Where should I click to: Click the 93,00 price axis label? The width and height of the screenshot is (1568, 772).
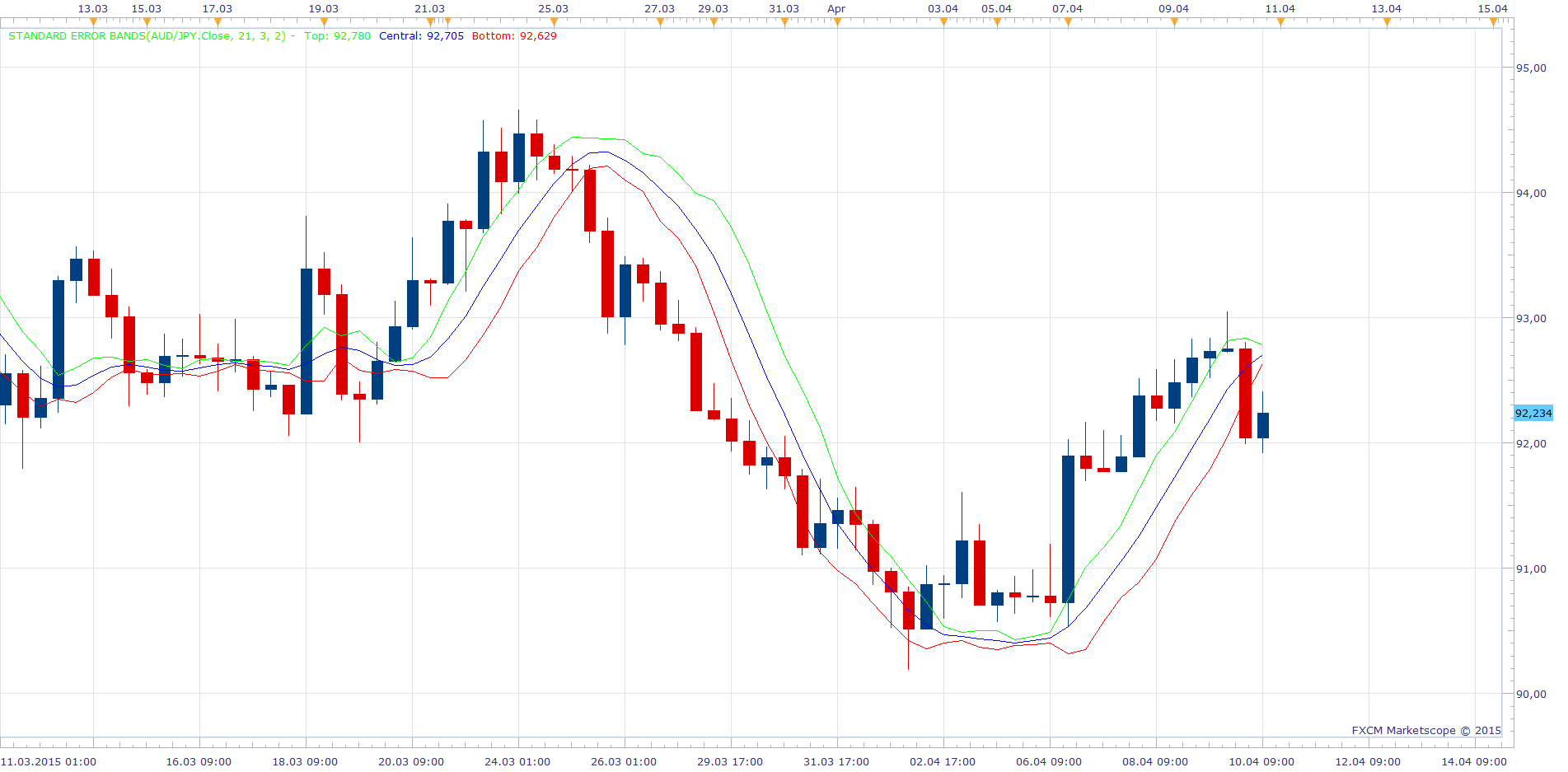[x=1532, y=319]
